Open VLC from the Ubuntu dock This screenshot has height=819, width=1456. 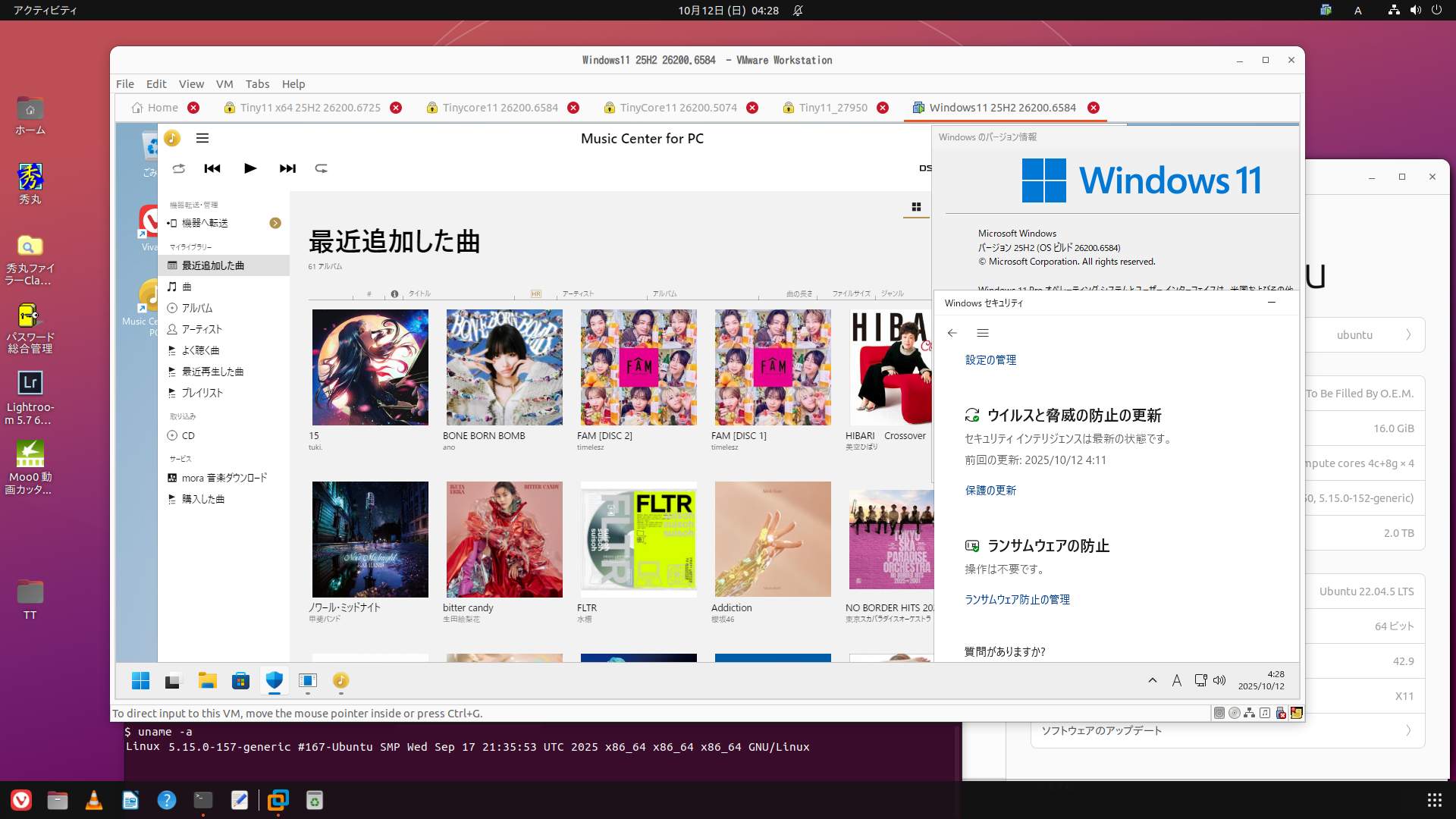[x=94, y=800]
